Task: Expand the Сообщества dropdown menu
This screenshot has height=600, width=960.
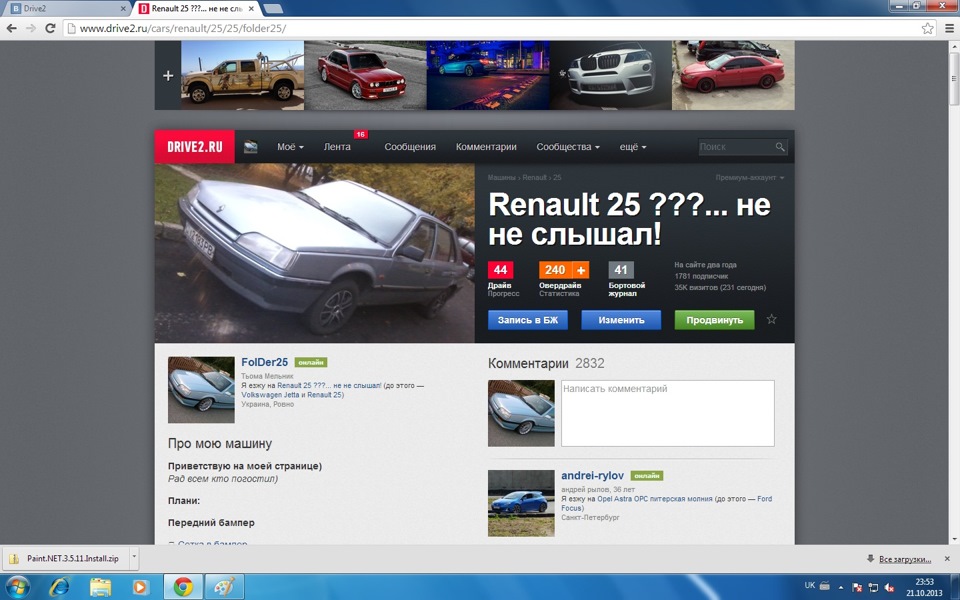Action: (568, 147)
